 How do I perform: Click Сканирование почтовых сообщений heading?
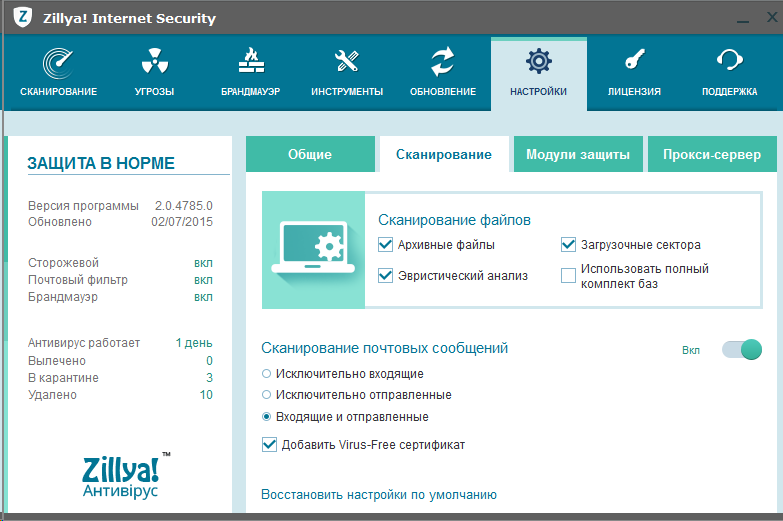pyautogui.click(x=385, y=348)
